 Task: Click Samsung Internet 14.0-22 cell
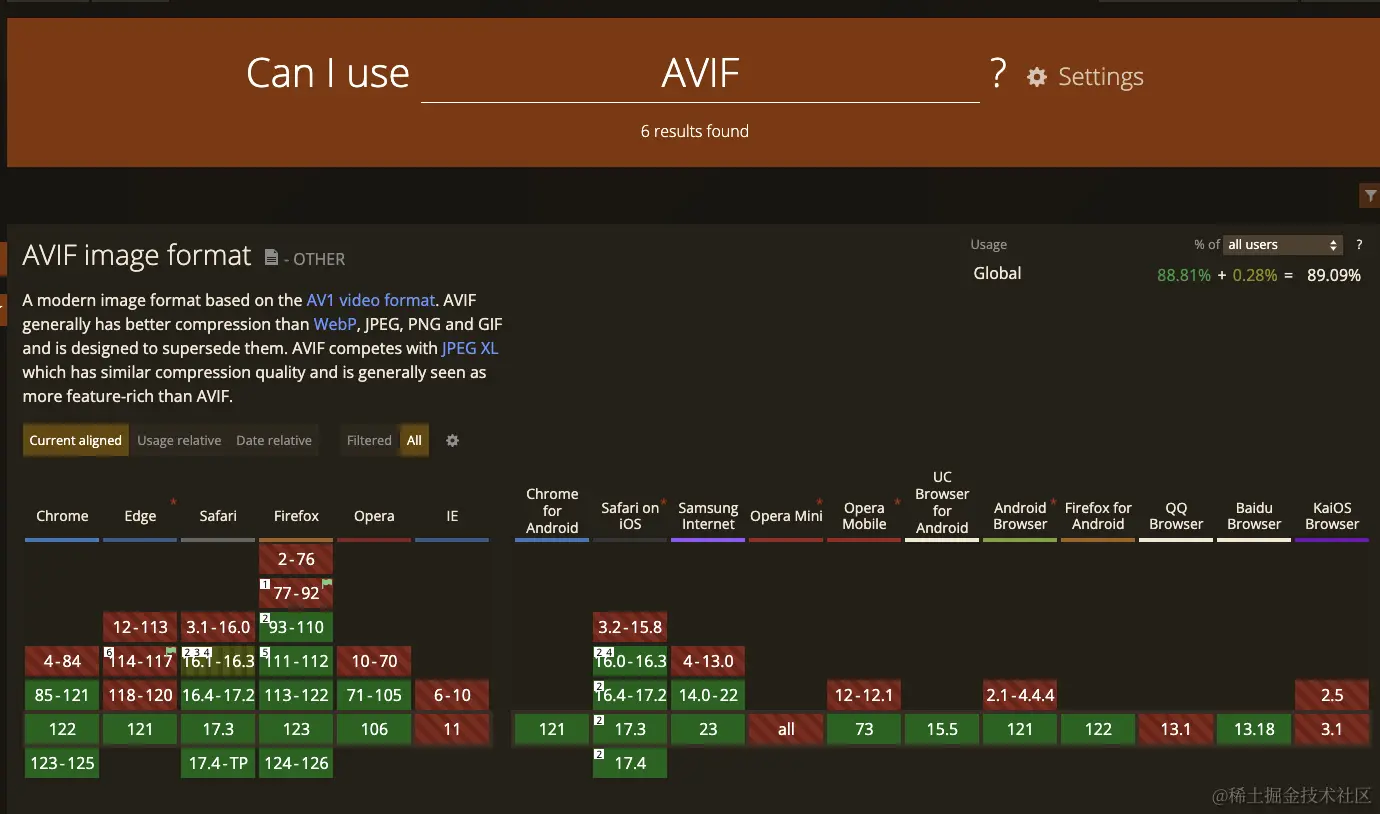708,695
